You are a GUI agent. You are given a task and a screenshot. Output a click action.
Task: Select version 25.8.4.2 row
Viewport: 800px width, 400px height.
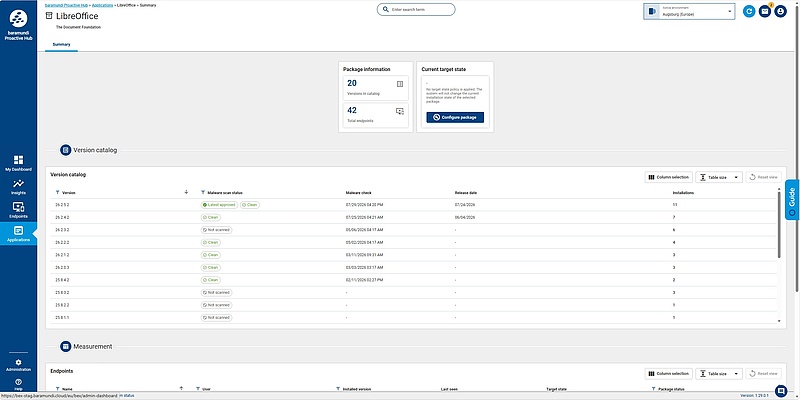pyautogui.click(x=413, y=280)
